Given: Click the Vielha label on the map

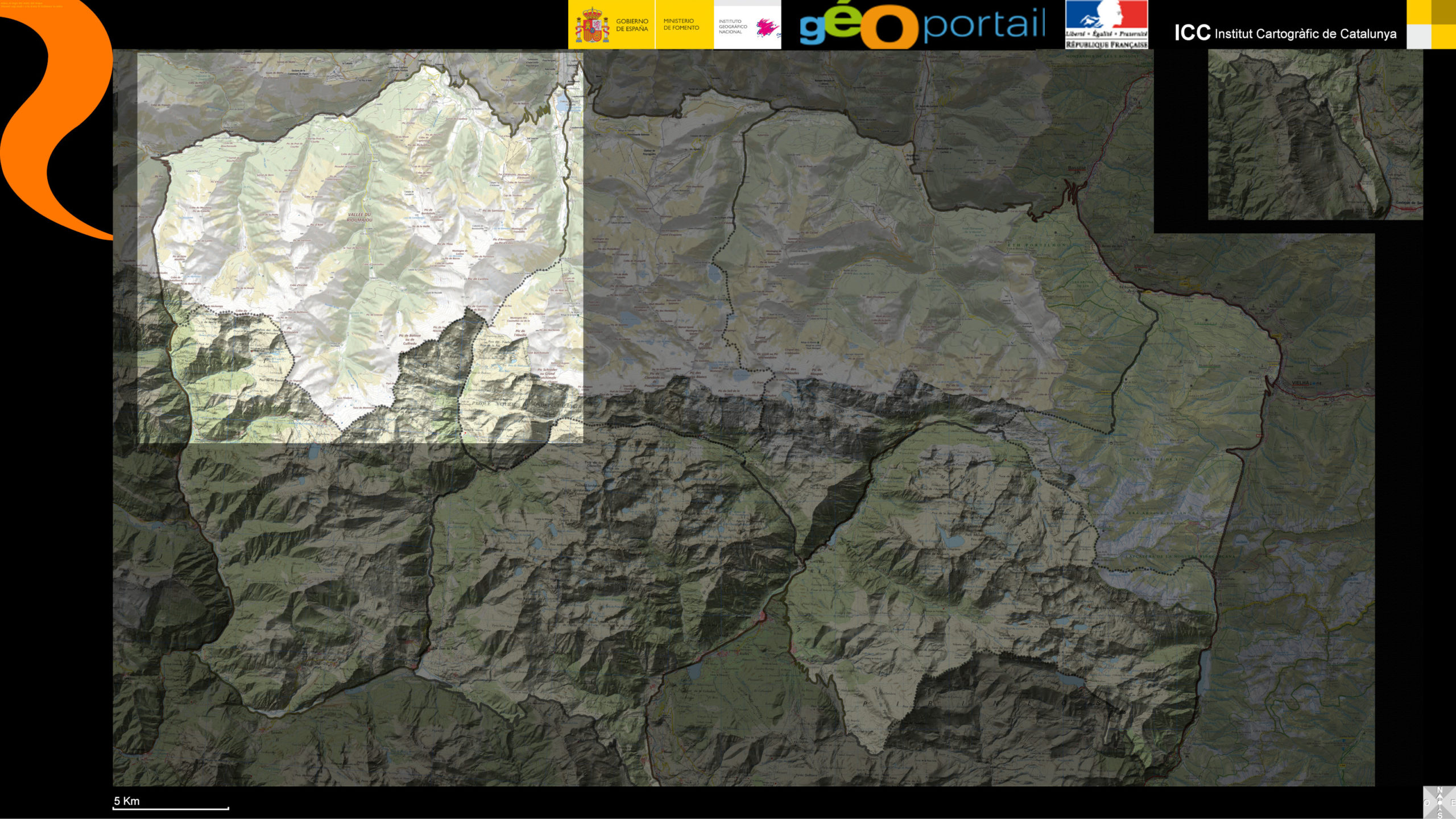Looking at the screenshot, I should (1301, 383).
